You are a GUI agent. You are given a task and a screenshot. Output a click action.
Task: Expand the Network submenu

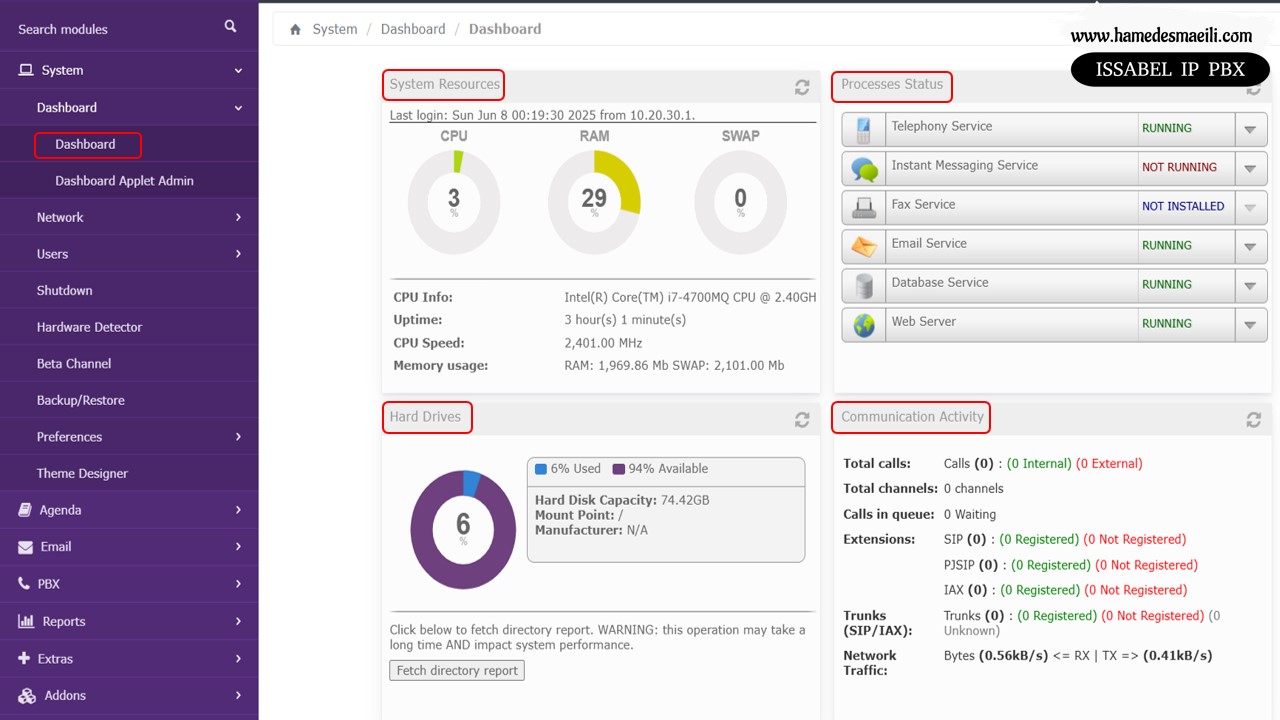pos(129,217)
